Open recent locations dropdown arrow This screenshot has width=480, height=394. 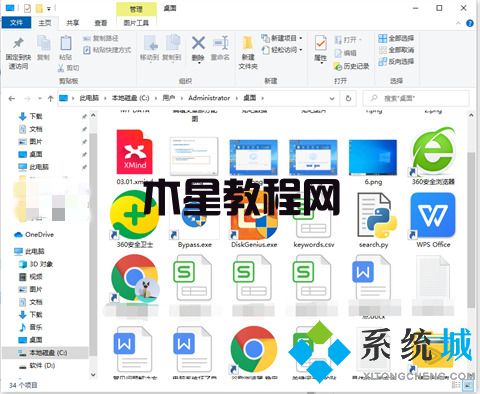click(x=40, y=98)
